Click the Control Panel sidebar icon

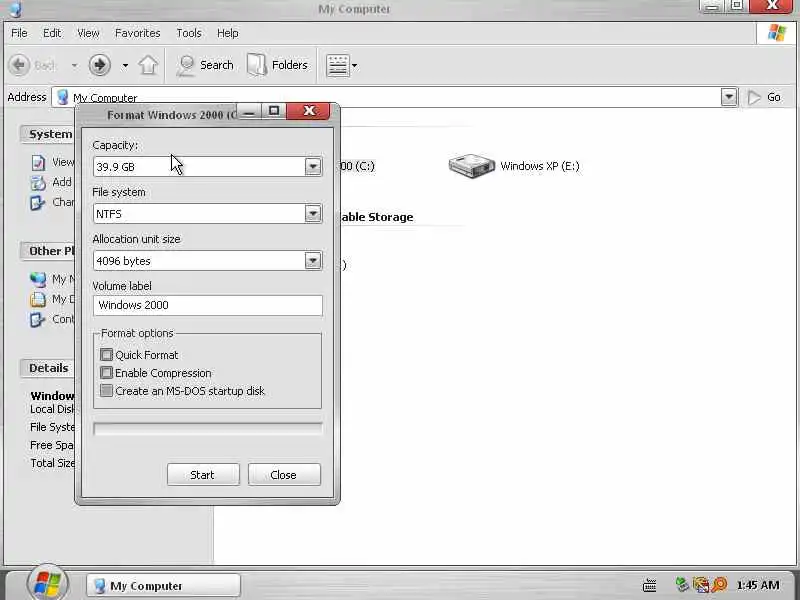38,319
